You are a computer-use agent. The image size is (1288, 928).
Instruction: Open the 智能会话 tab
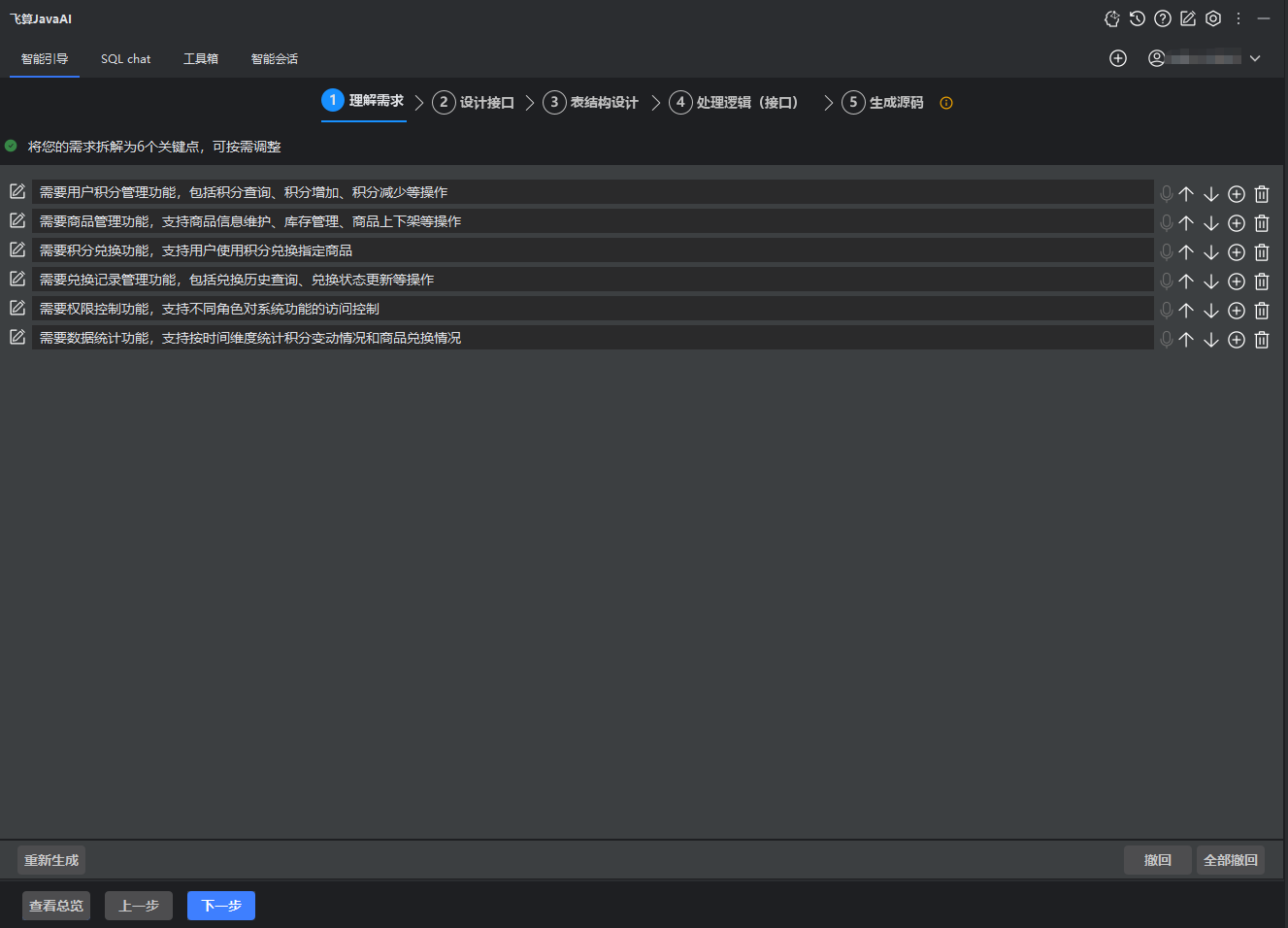click(275, 59)
